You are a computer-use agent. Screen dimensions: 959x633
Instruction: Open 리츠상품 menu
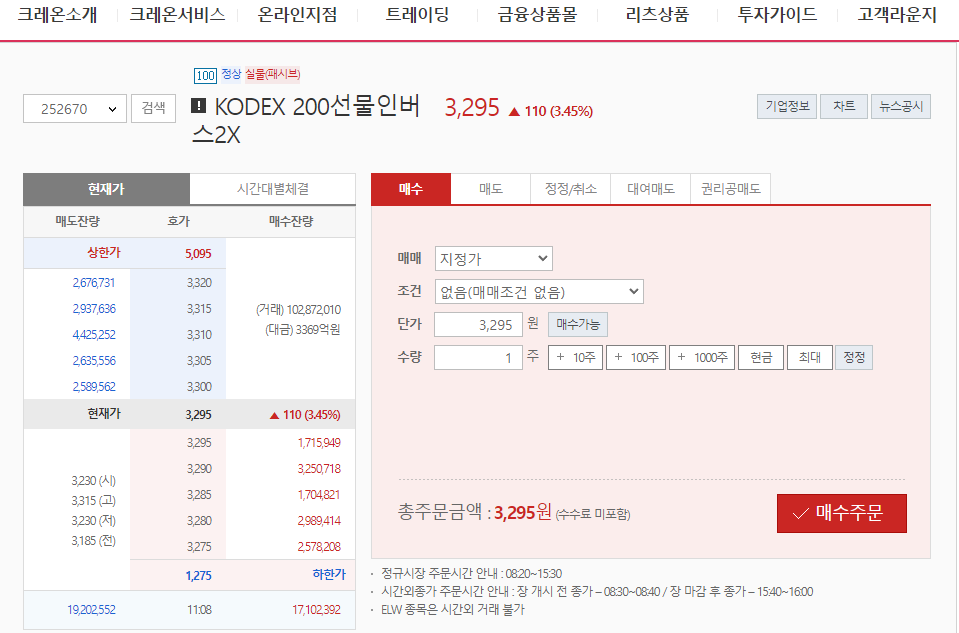pyautogui.click(x=657, y=14)
